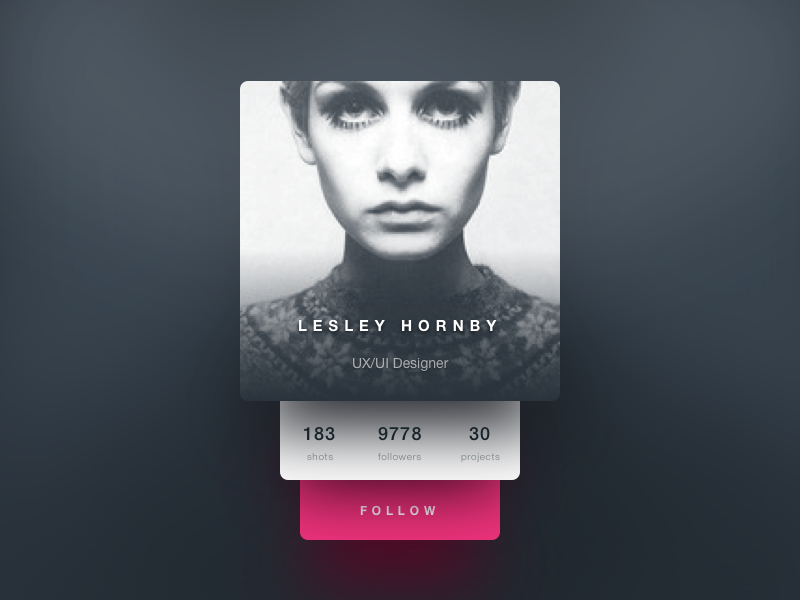Select the UX/UI text in subtitle
Image resolution: width=800 pixels, height=600 pixels.
pyautogui.click(x=371, y=363)
